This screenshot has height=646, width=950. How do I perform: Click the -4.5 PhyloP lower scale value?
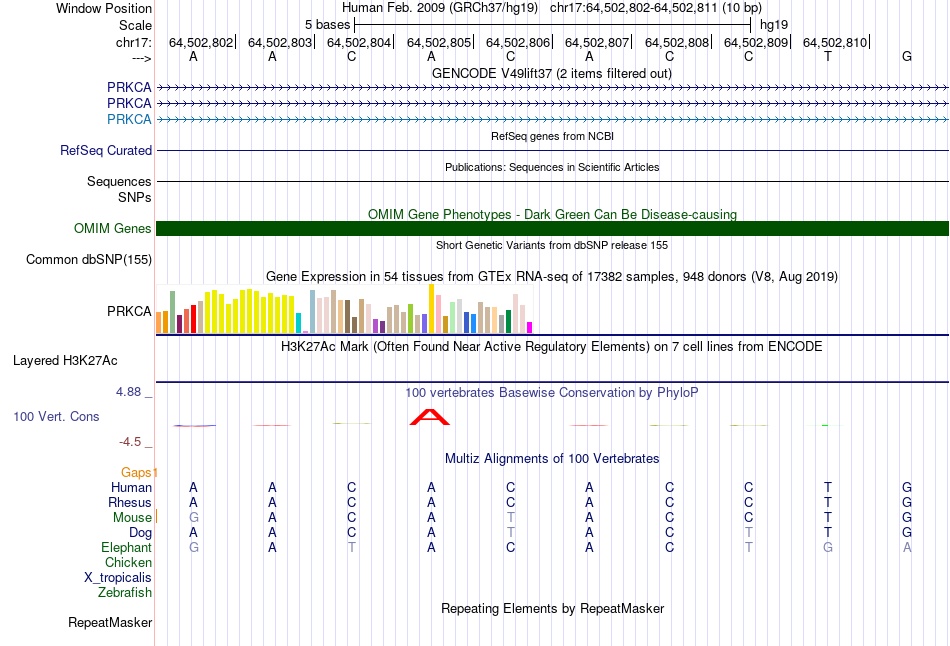(130, 442)
